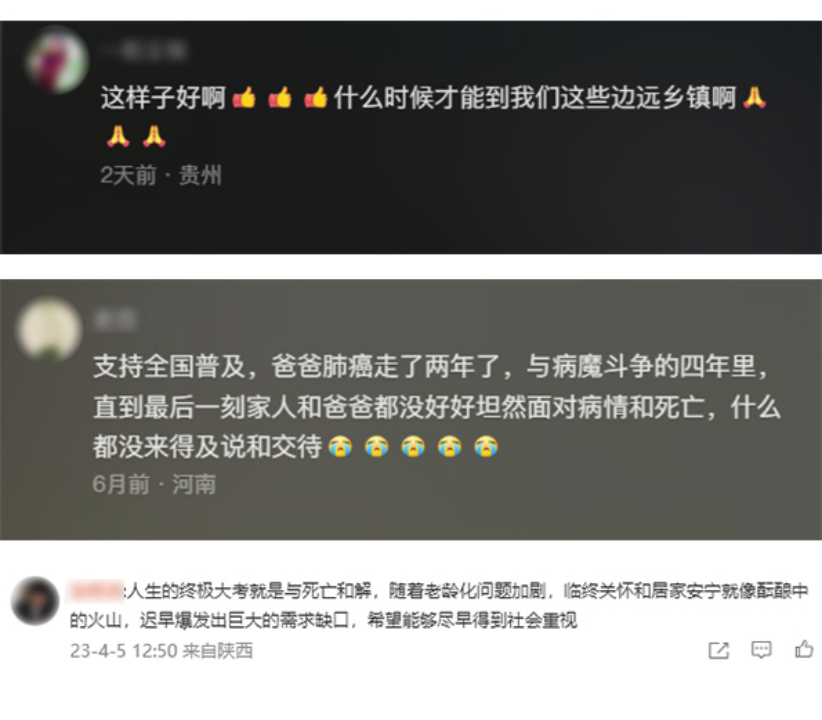Like the Shaanxi comment with the thumbs-up icon
This screenshot has height=720, width=822.
[804, 649]
